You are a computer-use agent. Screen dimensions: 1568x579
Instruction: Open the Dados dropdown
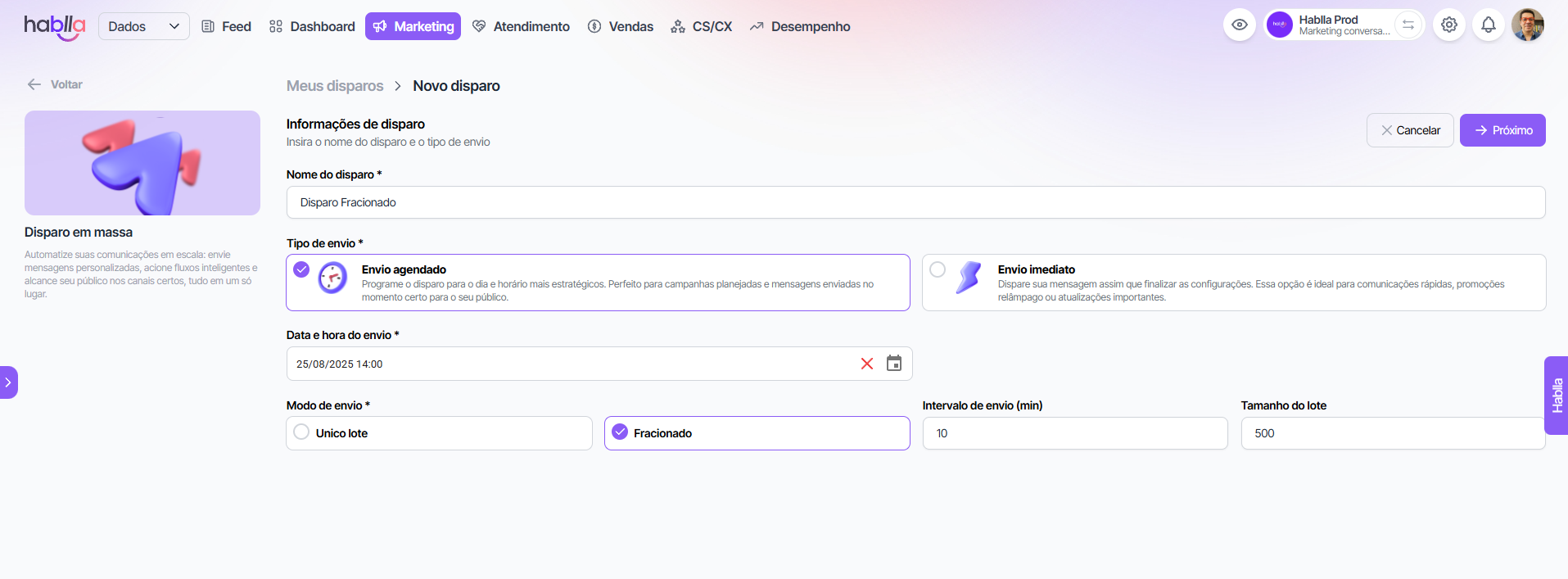point(143,26)
